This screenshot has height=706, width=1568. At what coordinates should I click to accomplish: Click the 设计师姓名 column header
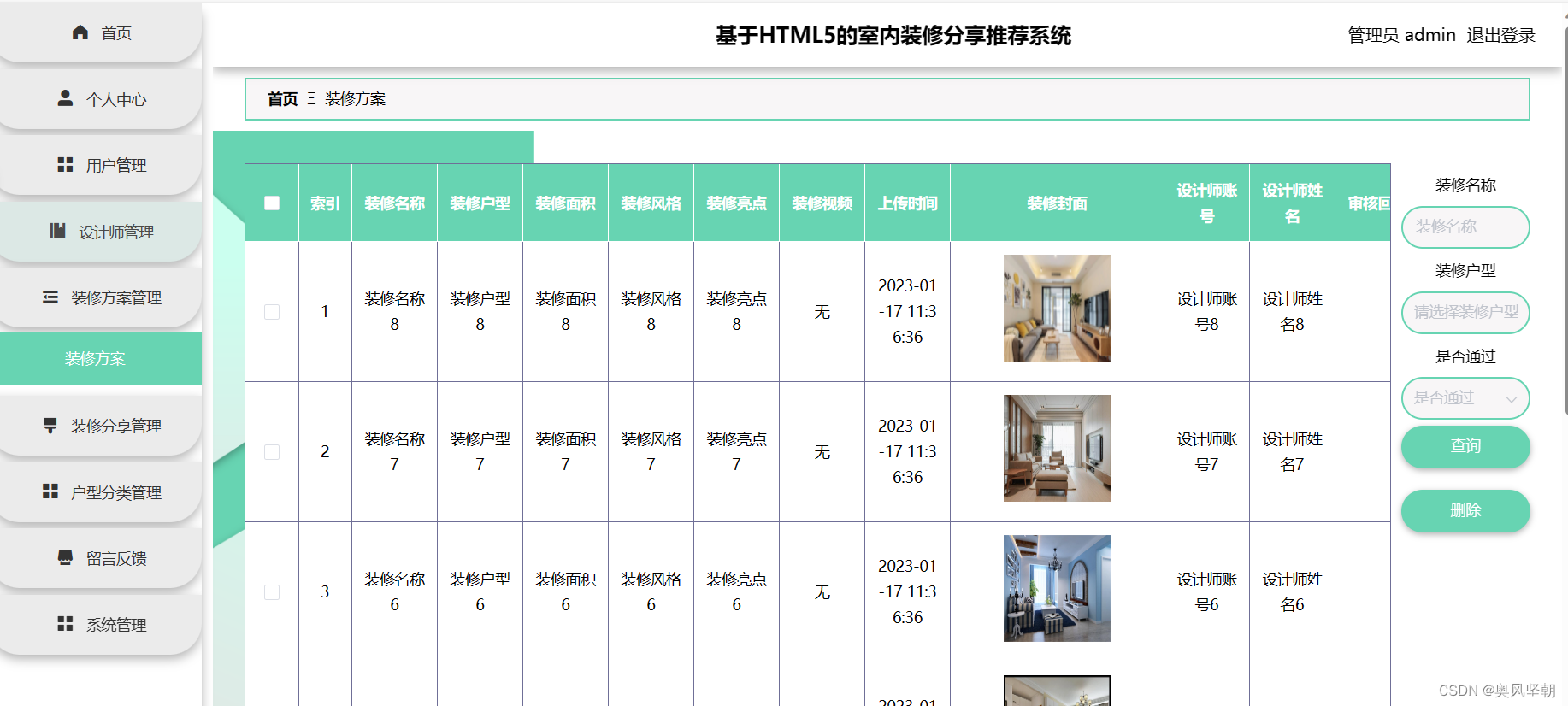pyautogui.click(x=1292, y=203)
